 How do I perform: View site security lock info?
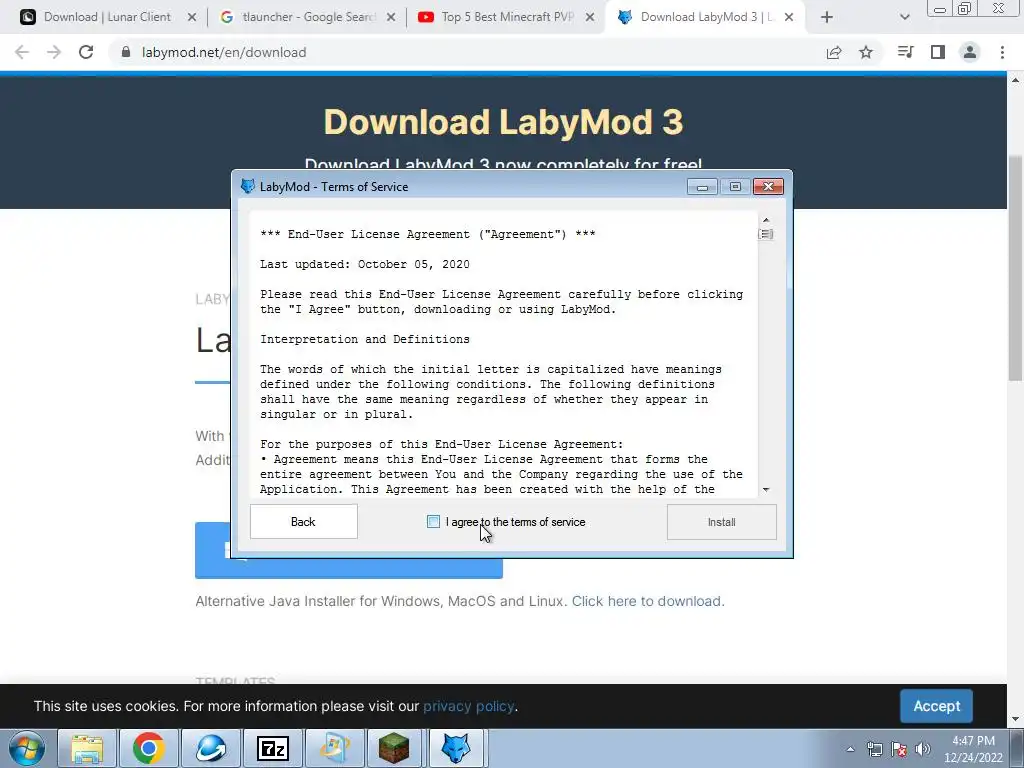pos(126,52)
